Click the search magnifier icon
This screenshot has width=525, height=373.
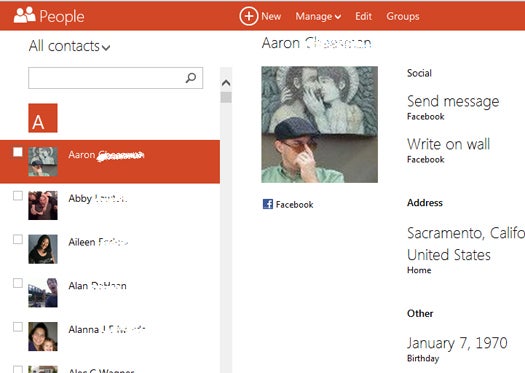pyautogui.click(x=191, y=78)
